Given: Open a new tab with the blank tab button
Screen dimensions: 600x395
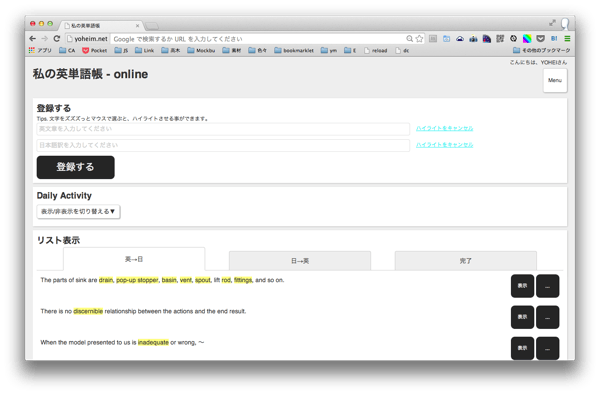Looking at the screenshot, I should 152,26.
